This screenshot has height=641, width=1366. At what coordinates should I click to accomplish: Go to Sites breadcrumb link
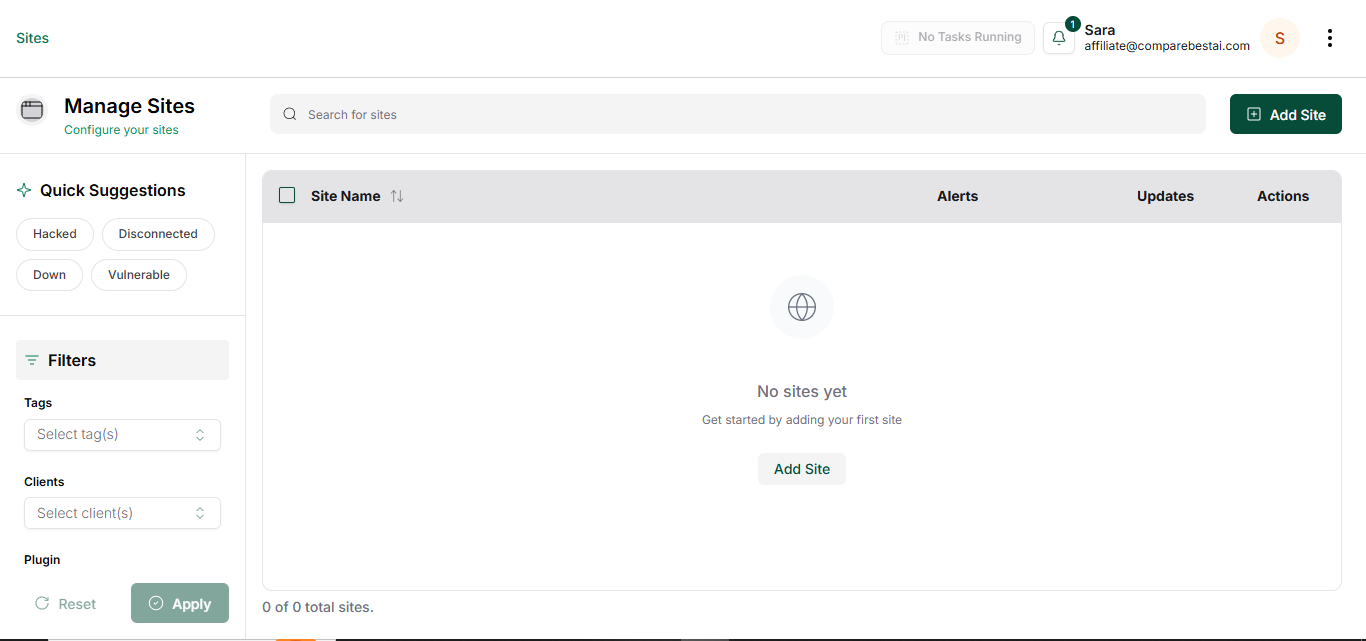coord(32,38)
